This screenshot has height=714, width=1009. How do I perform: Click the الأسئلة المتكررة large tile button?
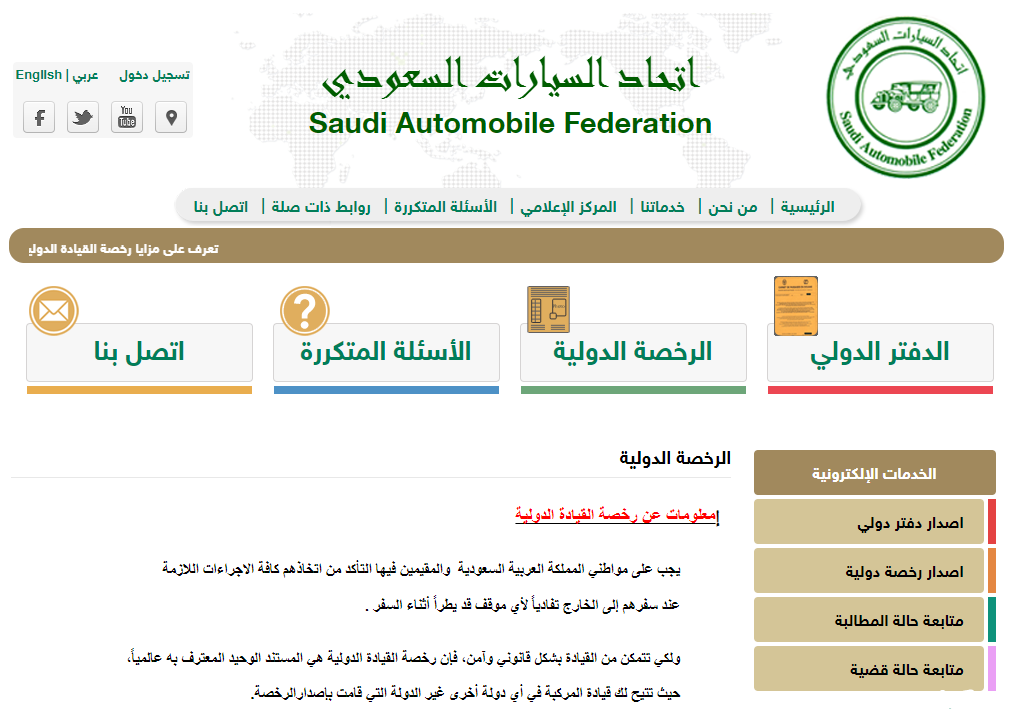(386, 352)
